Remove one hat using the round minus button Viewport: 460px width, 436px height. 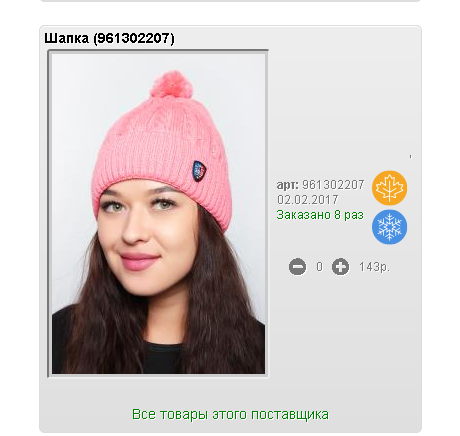(297, 267)
